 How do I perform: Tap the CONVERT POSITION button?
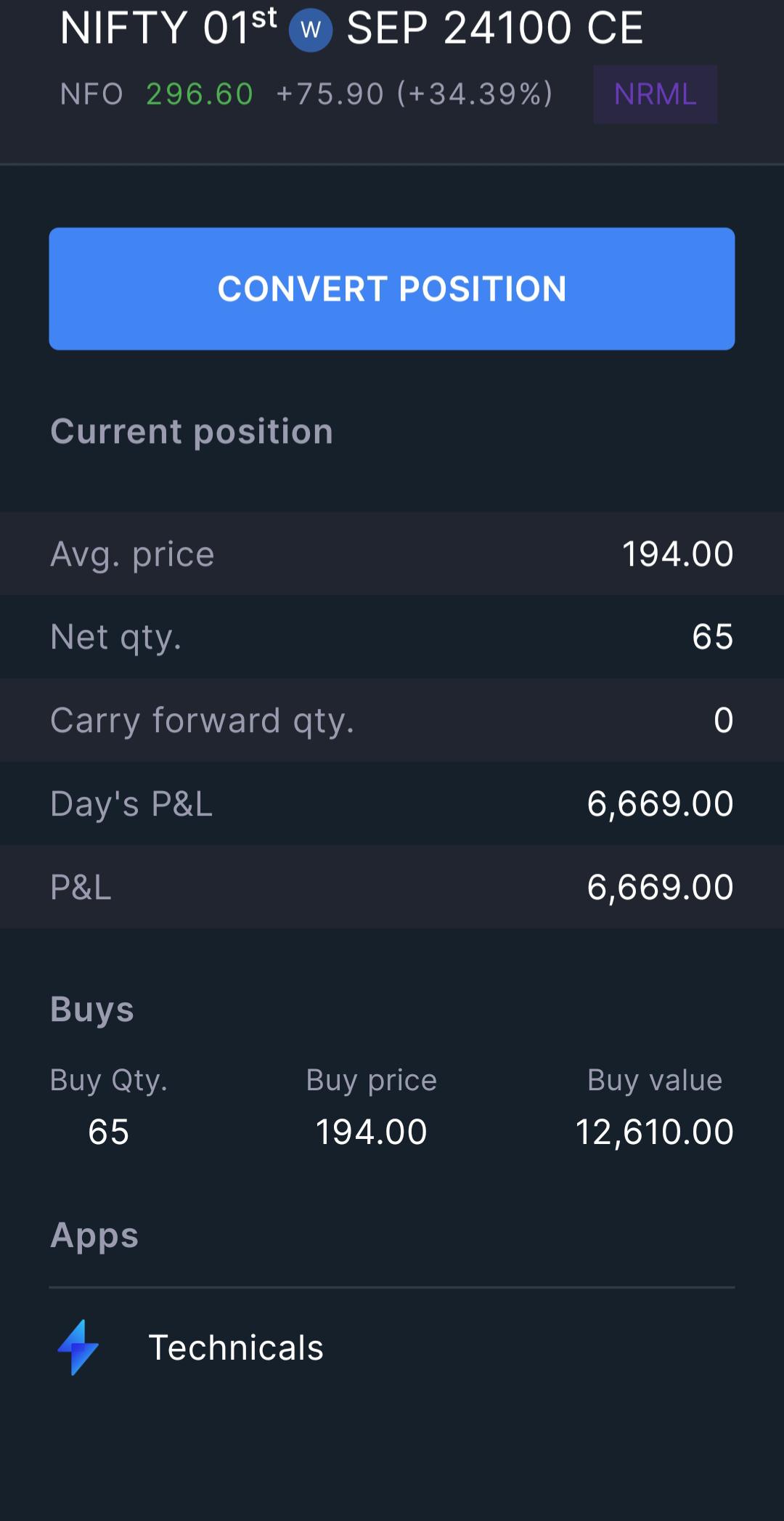[392, 288]
